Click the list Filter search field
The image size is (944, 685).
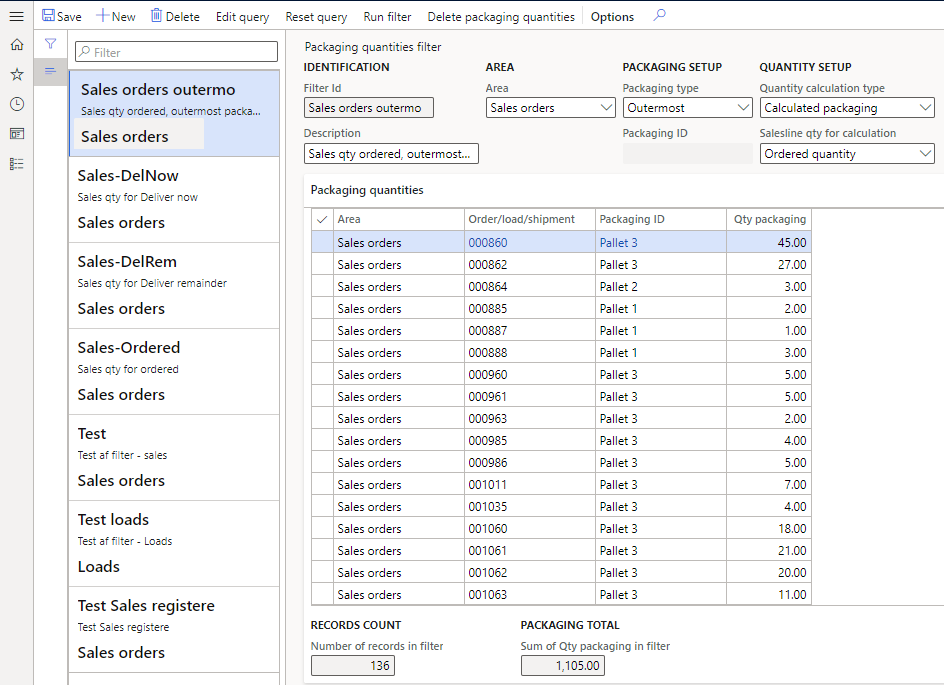(176, 52)
